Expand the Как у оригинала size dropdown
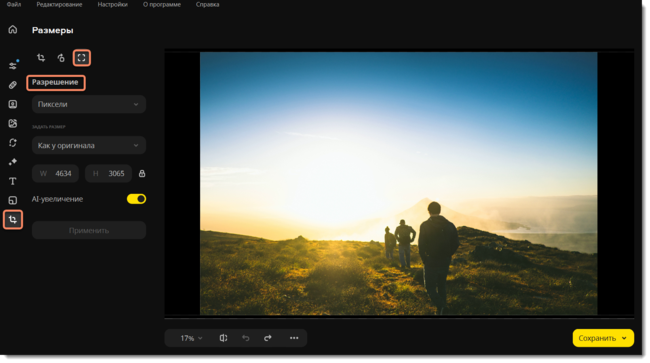This screenshot has width=650, height=363. (89, 145)
